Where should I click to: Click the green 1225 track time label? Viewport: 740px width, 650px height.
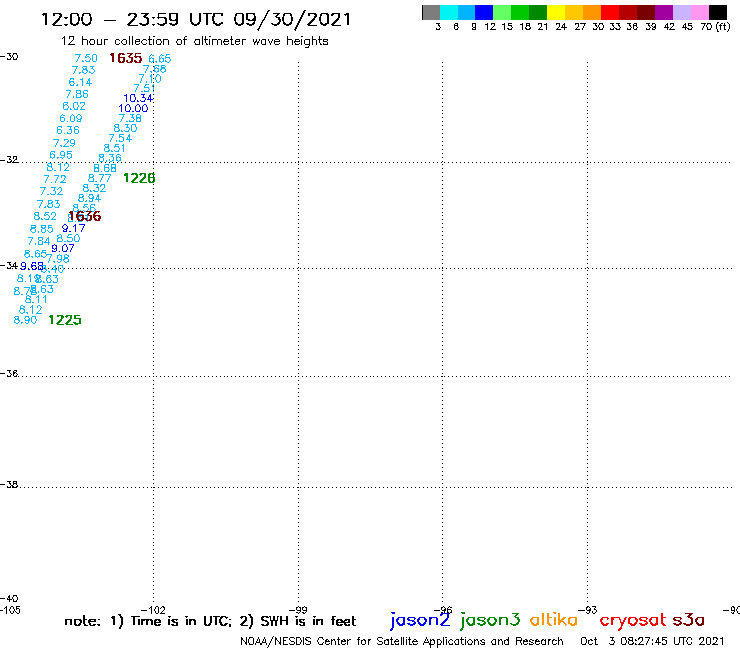pos(65,320)
